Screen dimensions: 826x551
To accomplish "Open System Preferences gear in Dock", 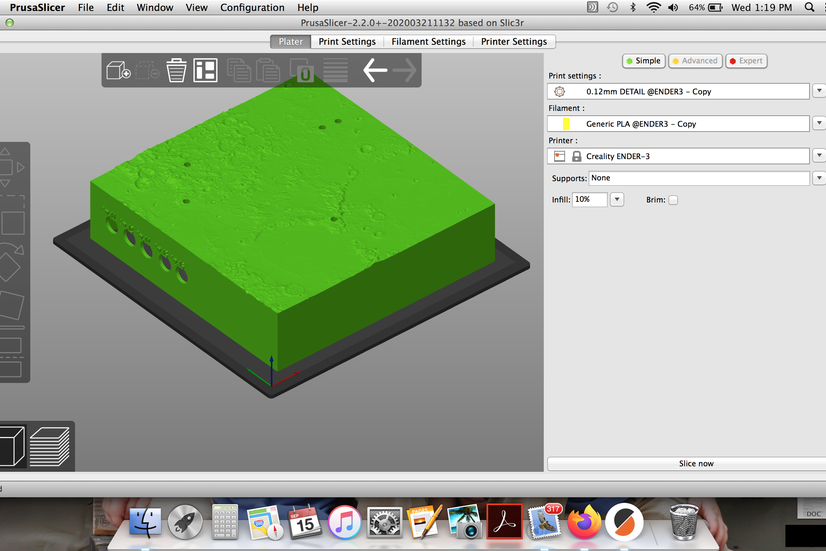I will pos(385,522).
